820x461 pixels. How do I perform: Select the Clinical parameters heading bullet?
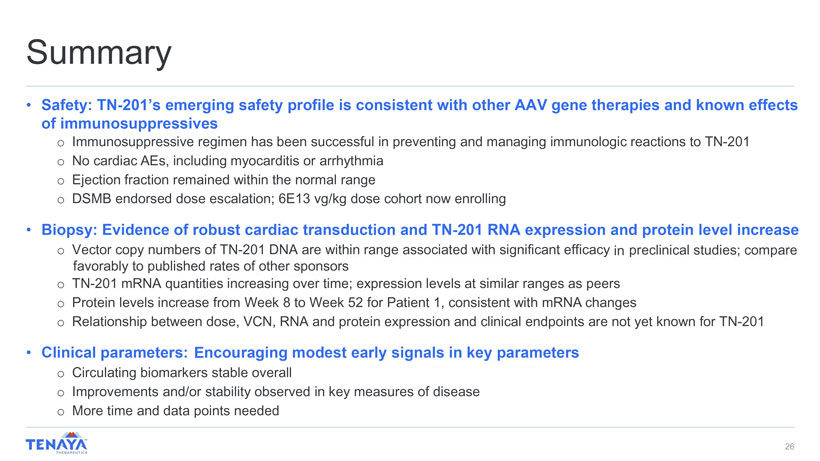click(x=309, y=352)
